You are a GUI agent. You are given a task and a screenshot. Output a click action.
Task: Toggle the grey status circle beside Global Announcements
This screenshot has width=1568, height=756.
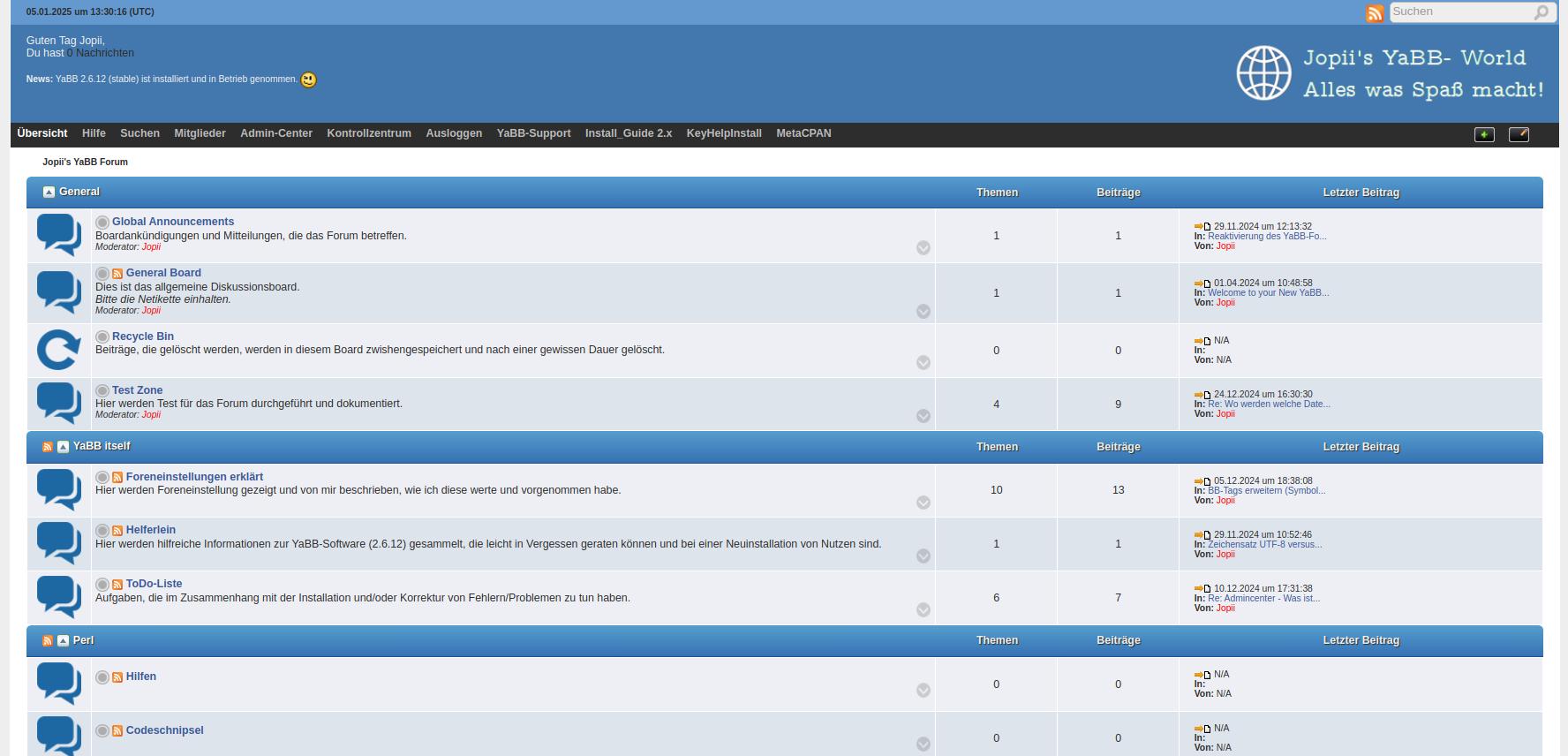tap(102, 223)
